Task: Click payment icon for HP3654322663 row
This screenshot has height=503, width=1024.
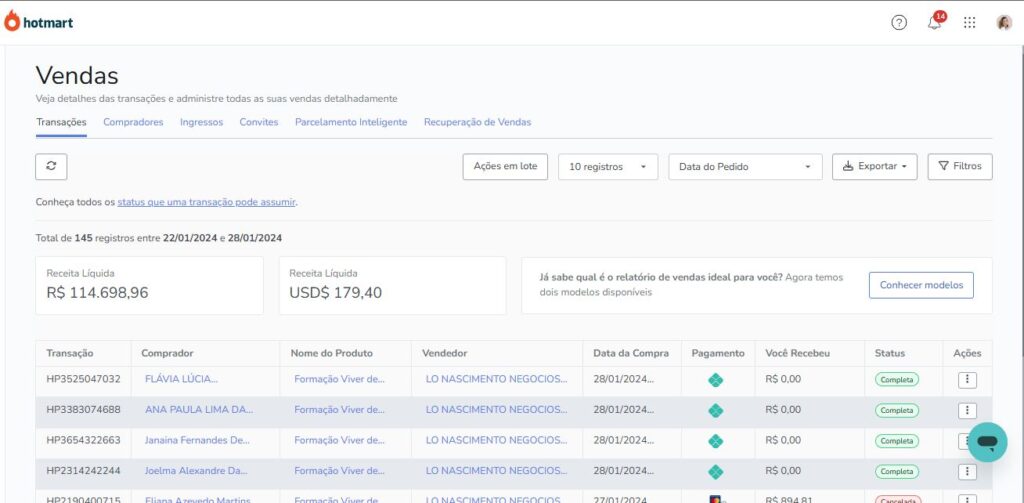Action: (716, 442)
